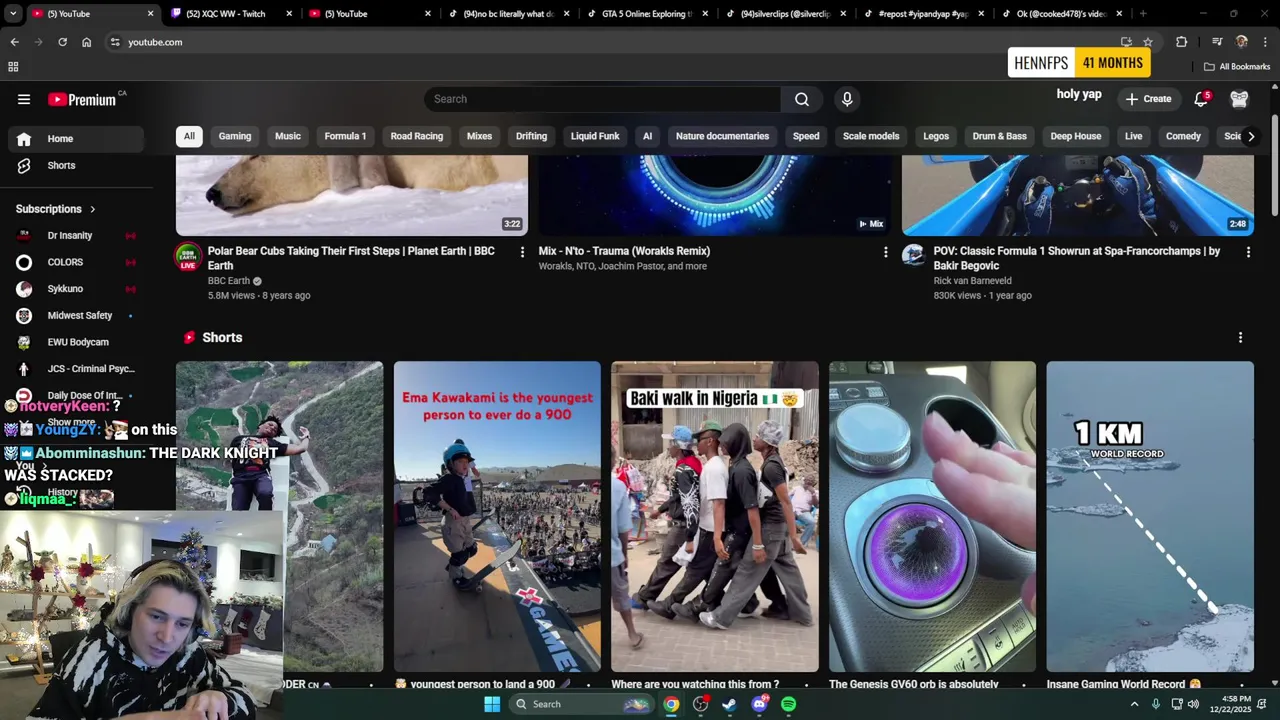Open the YouTube guide hamburger menu
This screenshot has height=720, width=1280.
coord(24,99)
